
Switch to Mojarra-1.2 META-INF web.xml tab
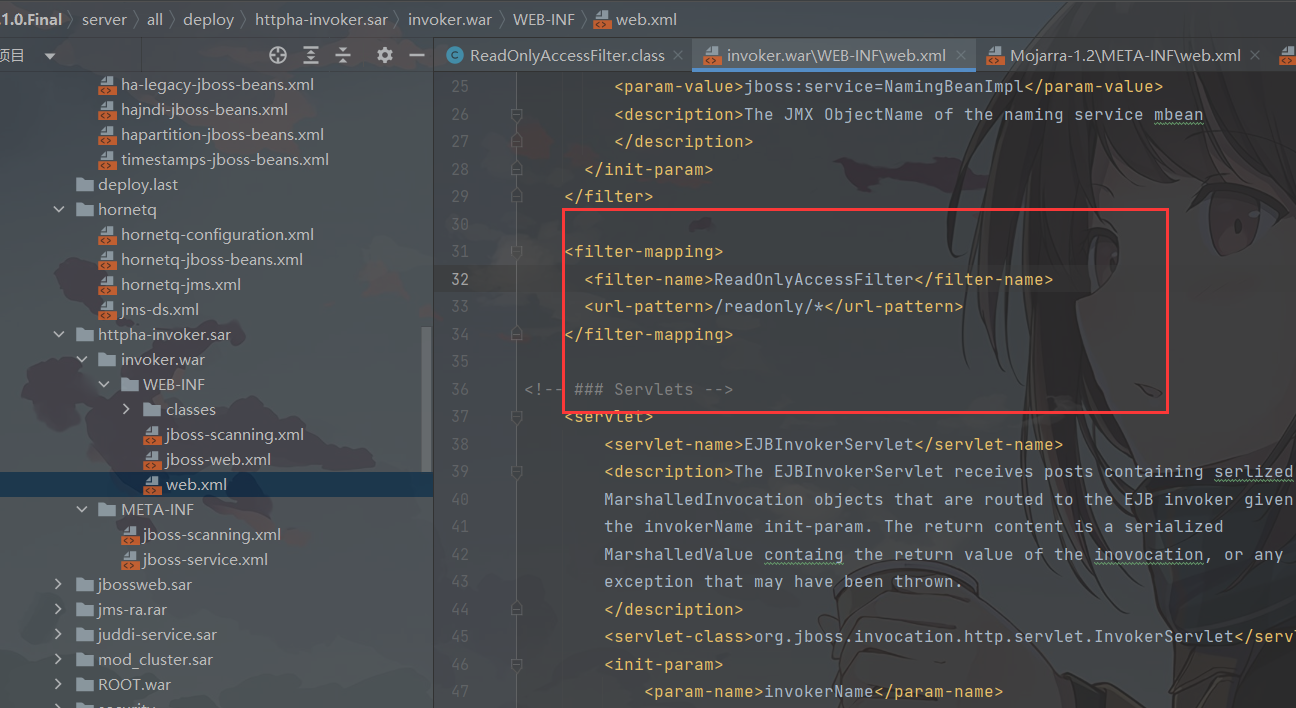pyautogui.click(x=1124, y=56)
